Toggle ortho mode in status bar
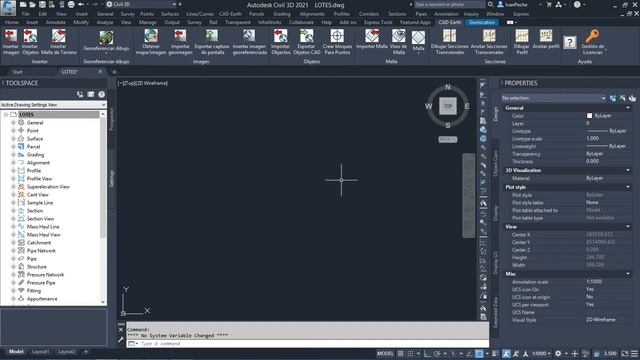 click(427, 353)
